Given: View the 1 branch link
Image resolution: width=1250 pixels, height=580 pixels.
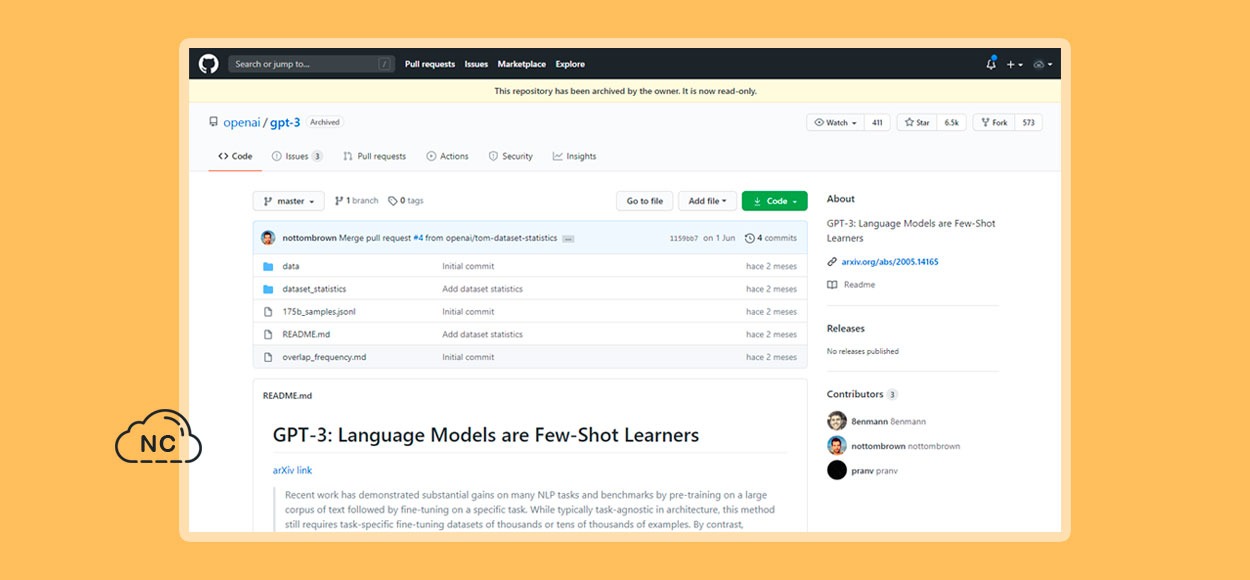Looking at the screenshot, I should [x=356, y=201].
